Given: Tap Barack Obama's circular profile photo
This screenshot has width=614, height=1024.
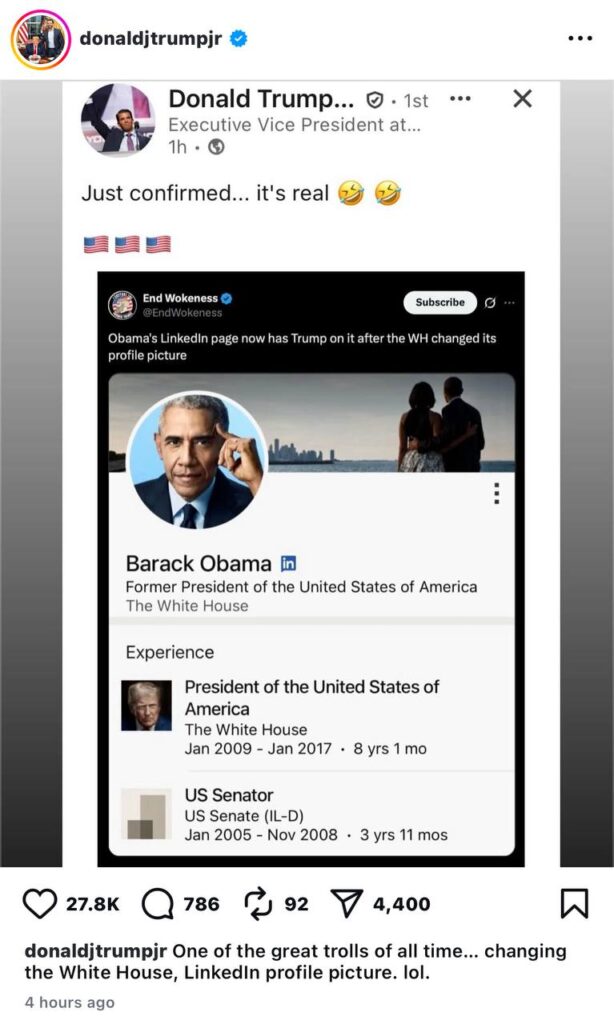Looking at the screenshot, I should tap(197, 460).
